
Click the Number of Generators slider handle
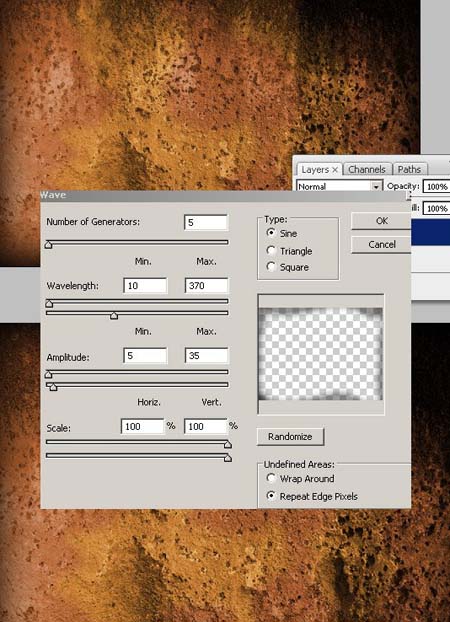click(48, 244)
